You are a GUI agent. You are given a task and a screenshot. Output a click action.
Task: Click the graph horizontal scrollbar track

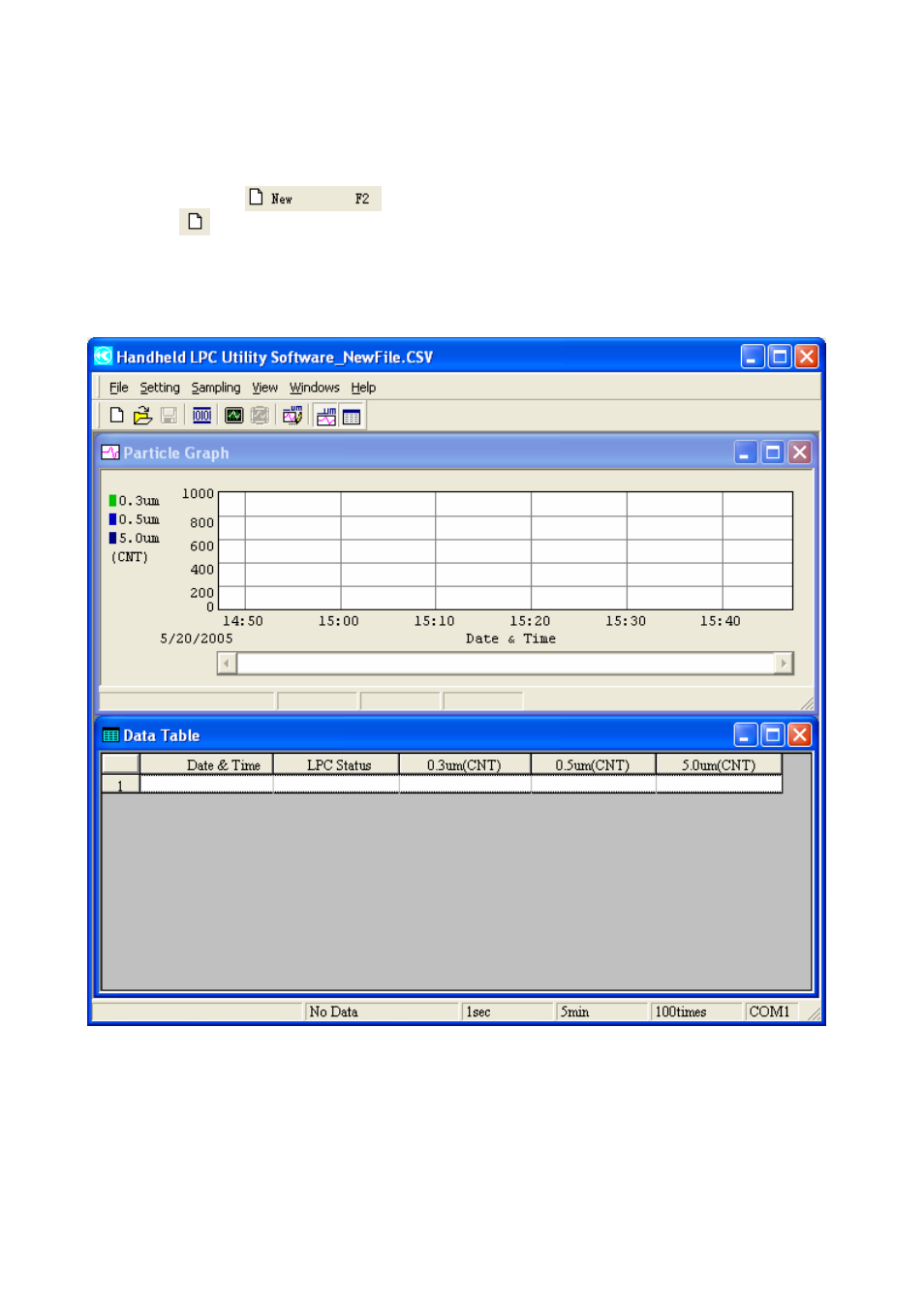(x=506, y=663)
